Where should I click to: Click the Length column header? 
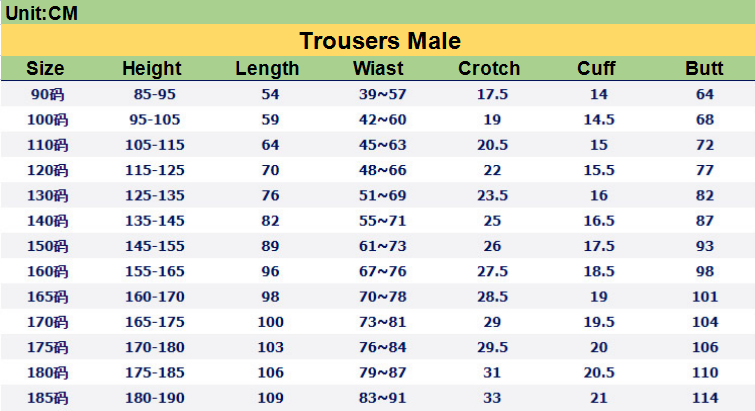pos(267,68)
